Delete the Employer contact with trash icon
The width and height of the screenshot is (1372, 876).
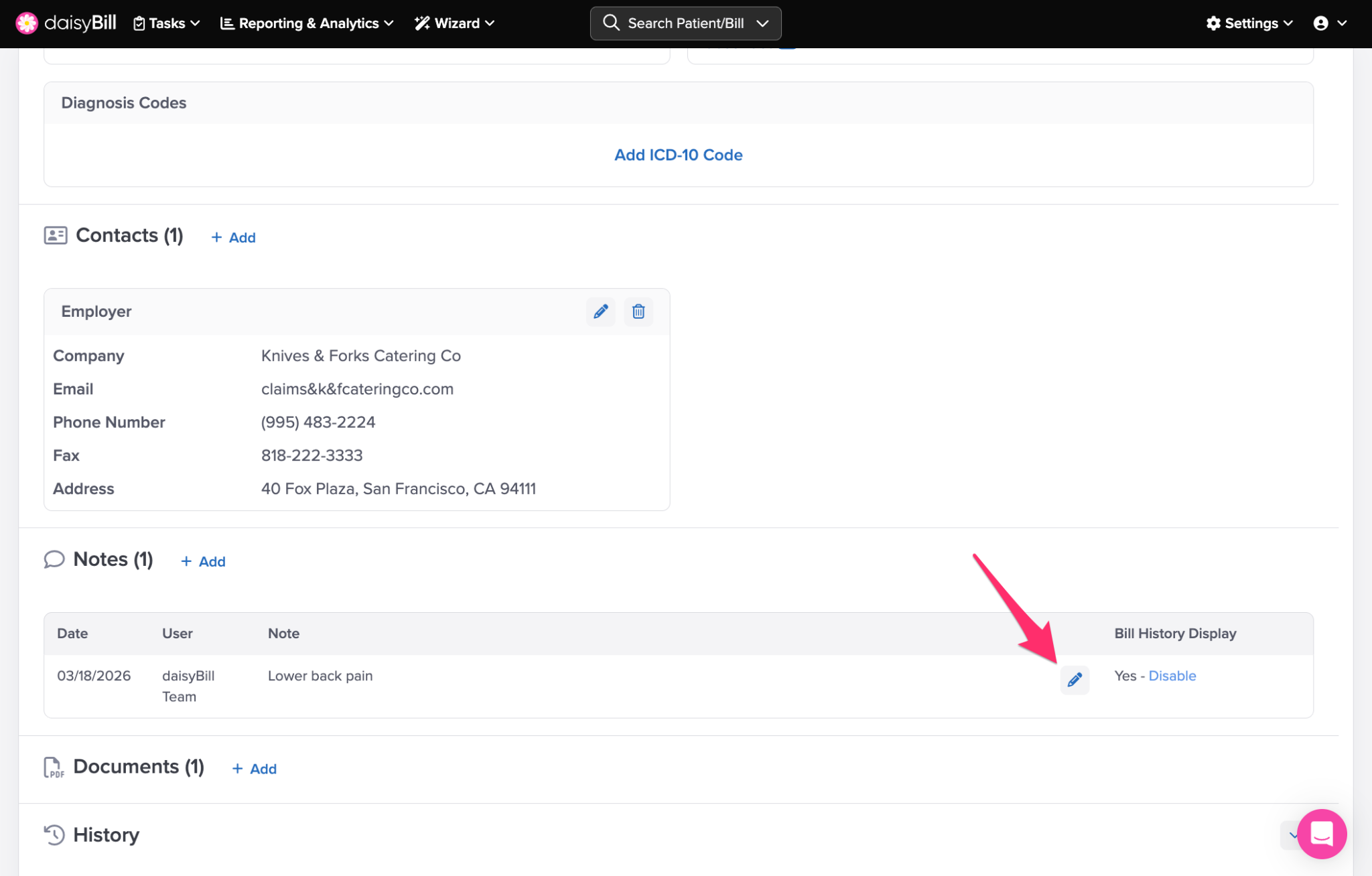[638, 311]
